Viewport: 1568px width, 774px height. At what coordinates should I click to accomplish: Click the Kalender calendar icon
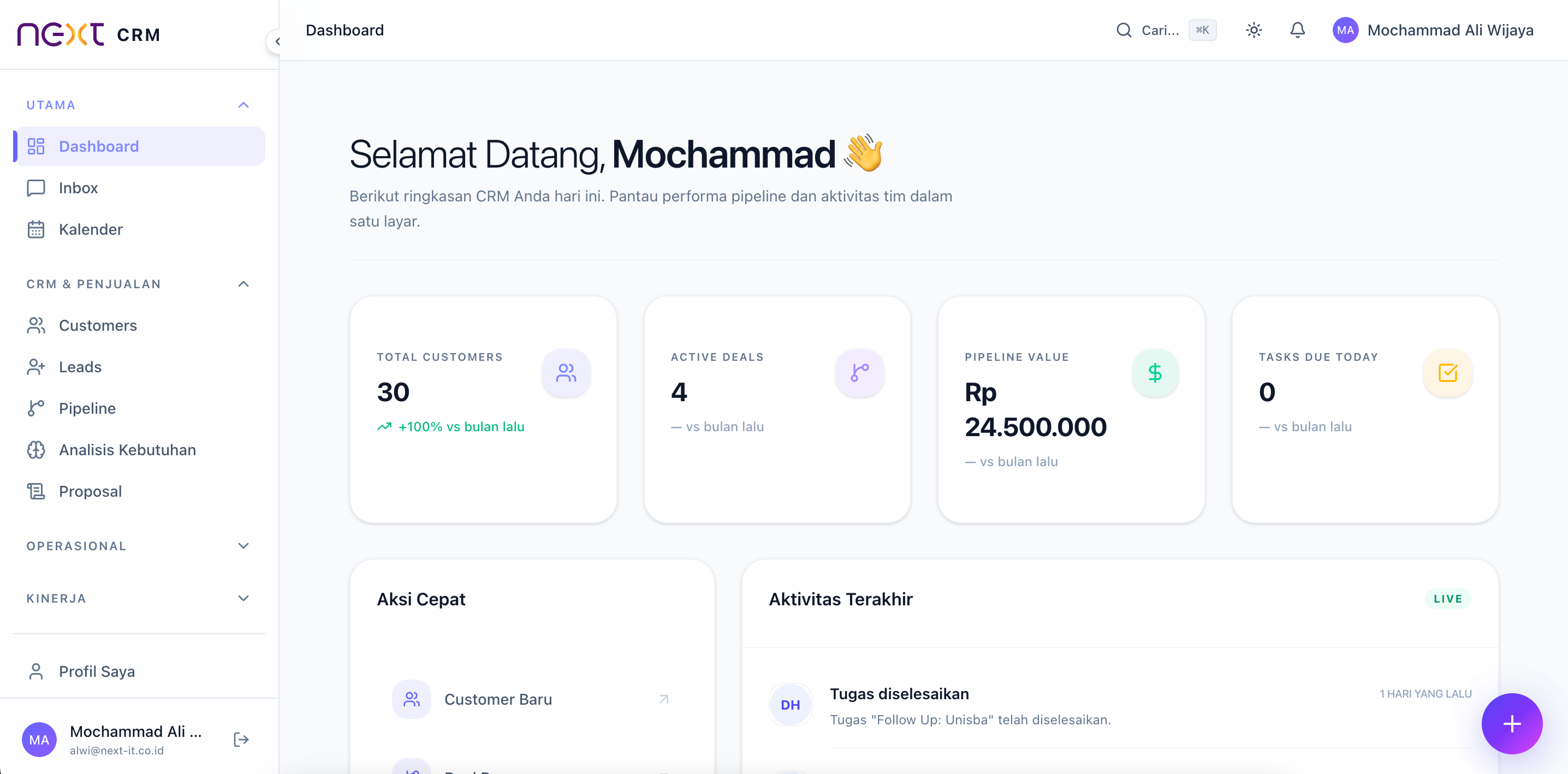click(36, 229)
